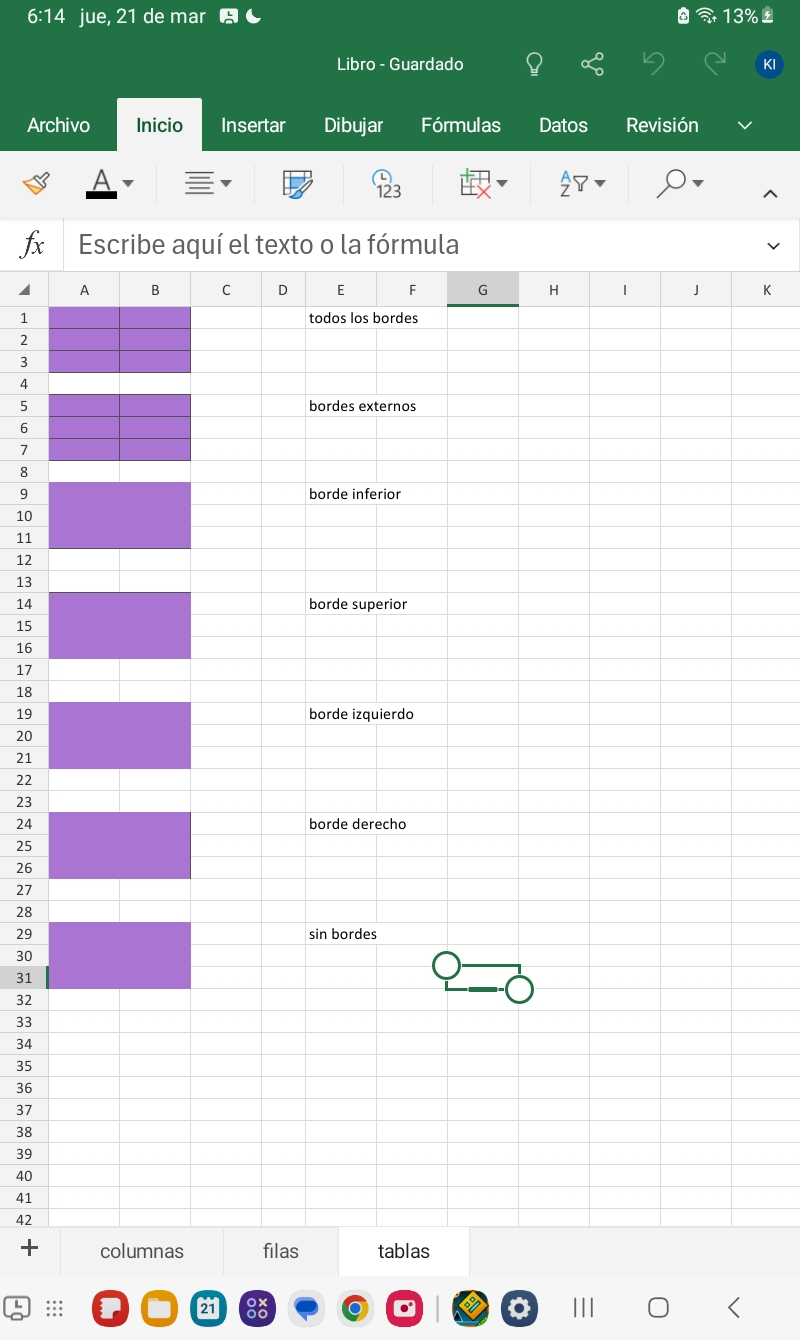Screen dimensions: 800x1340
Task: Collapse the ribbon with up chevron
Action: coord(770,194)
